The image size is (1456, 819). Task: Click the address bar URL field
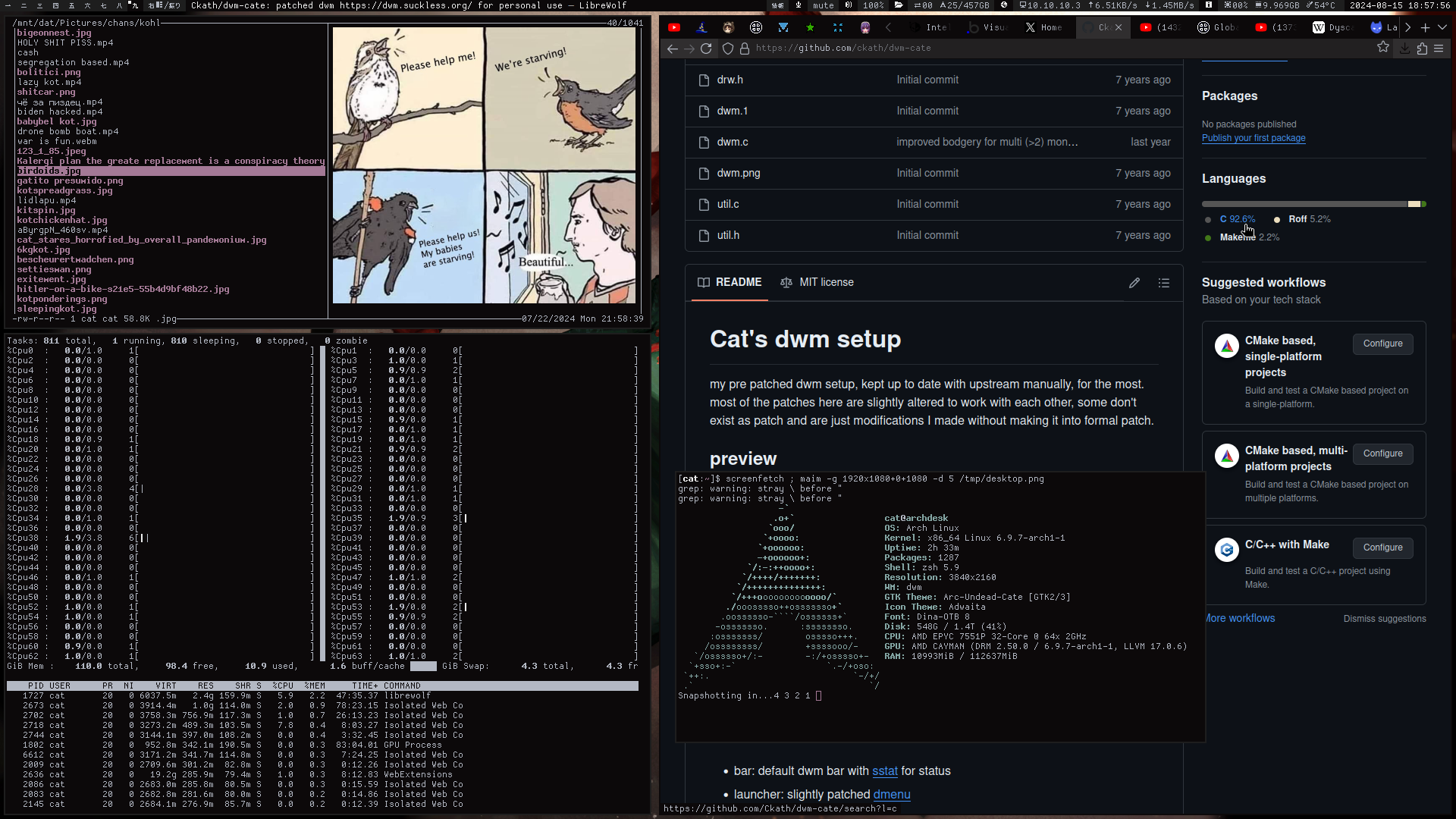pyautogui.click(x=986, y=48)
